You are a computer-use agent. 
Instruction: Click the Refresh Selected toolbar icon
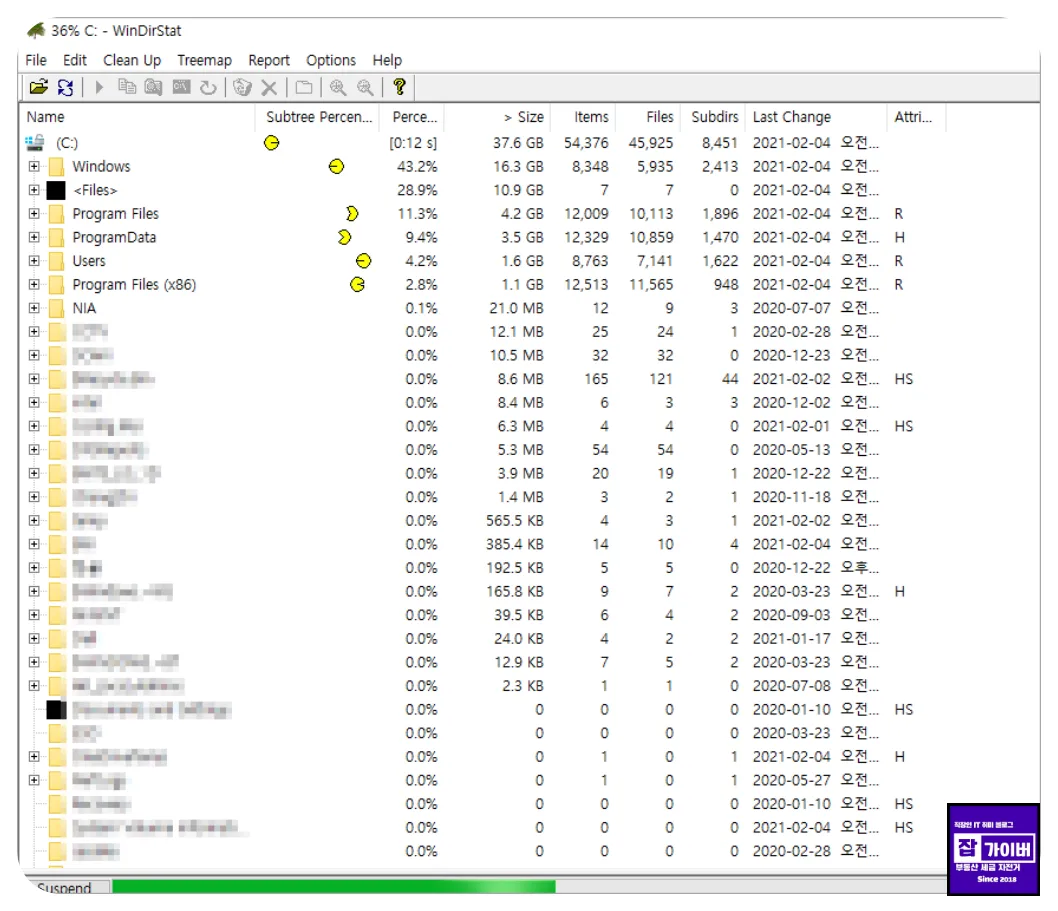pos(208,87)
